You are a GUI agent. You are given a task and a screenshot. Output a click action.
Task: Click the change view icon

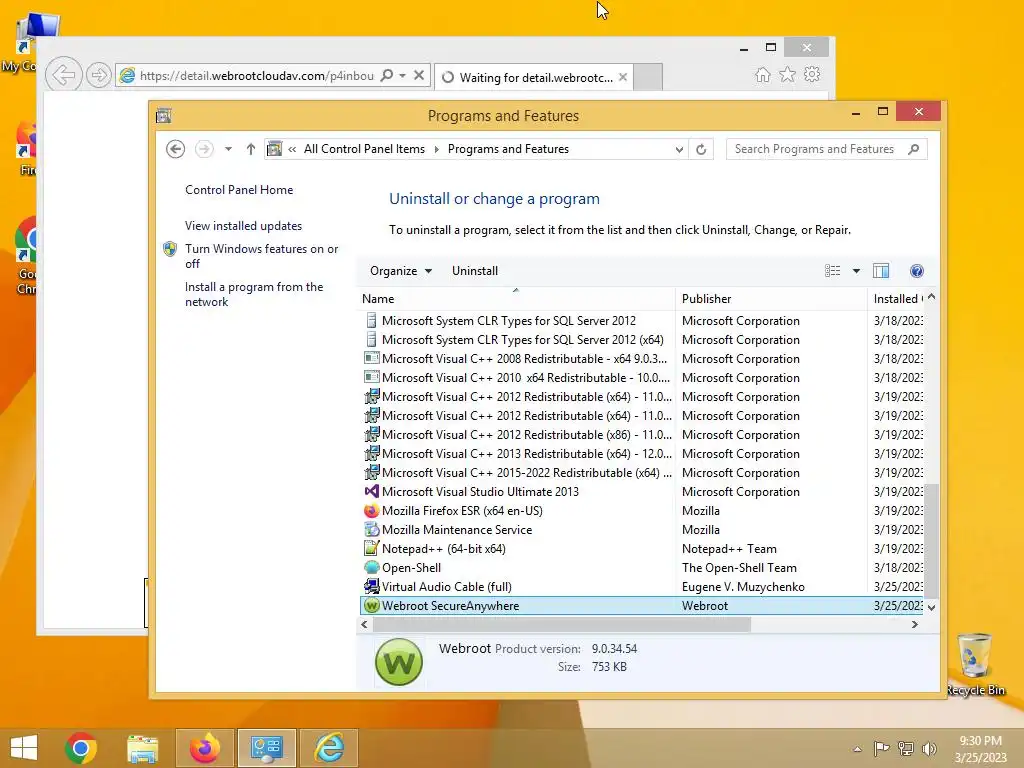point(832,271)
